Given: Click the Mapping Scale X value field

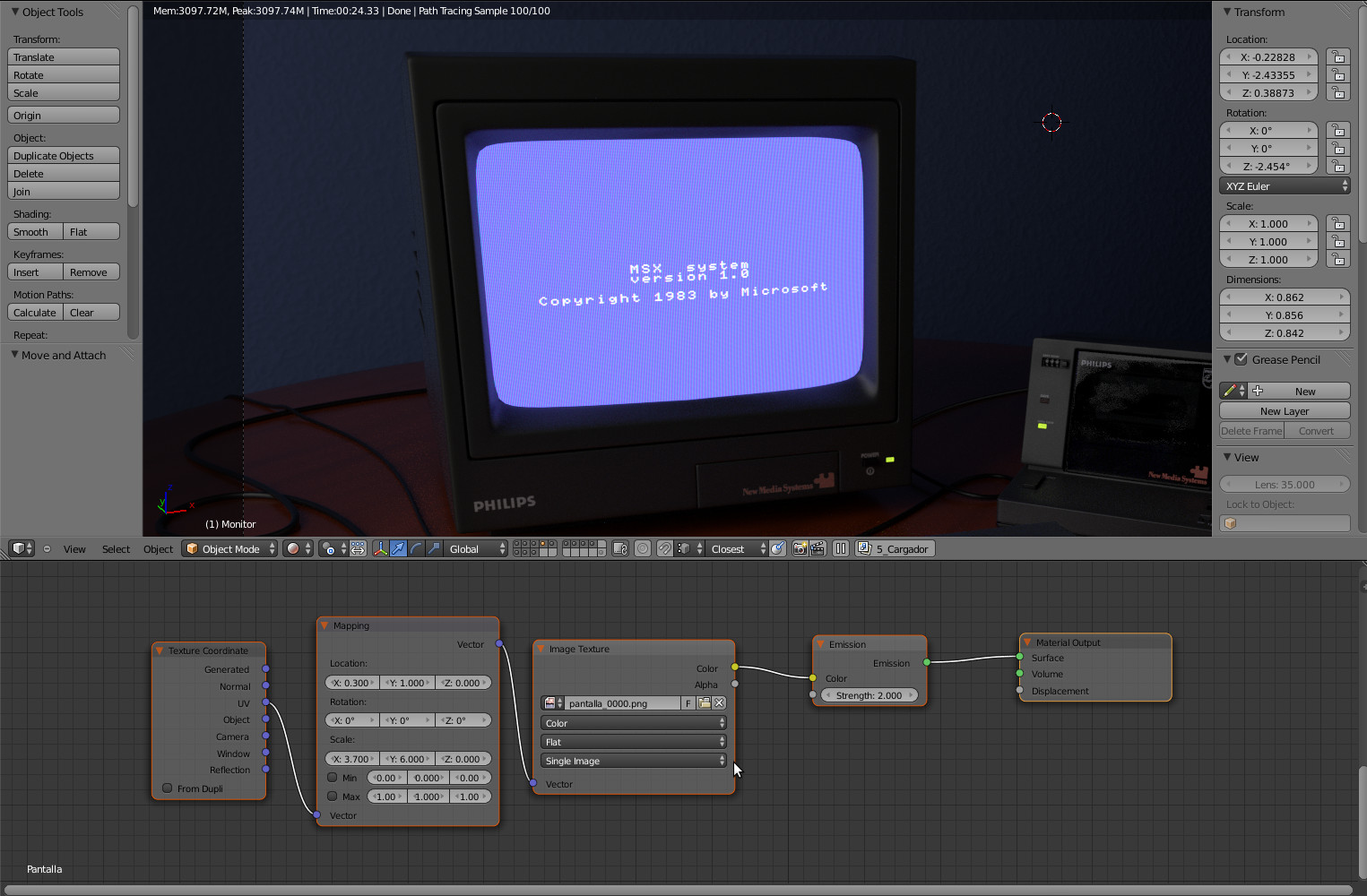Looking at the screenshot, I should (352, 759).
